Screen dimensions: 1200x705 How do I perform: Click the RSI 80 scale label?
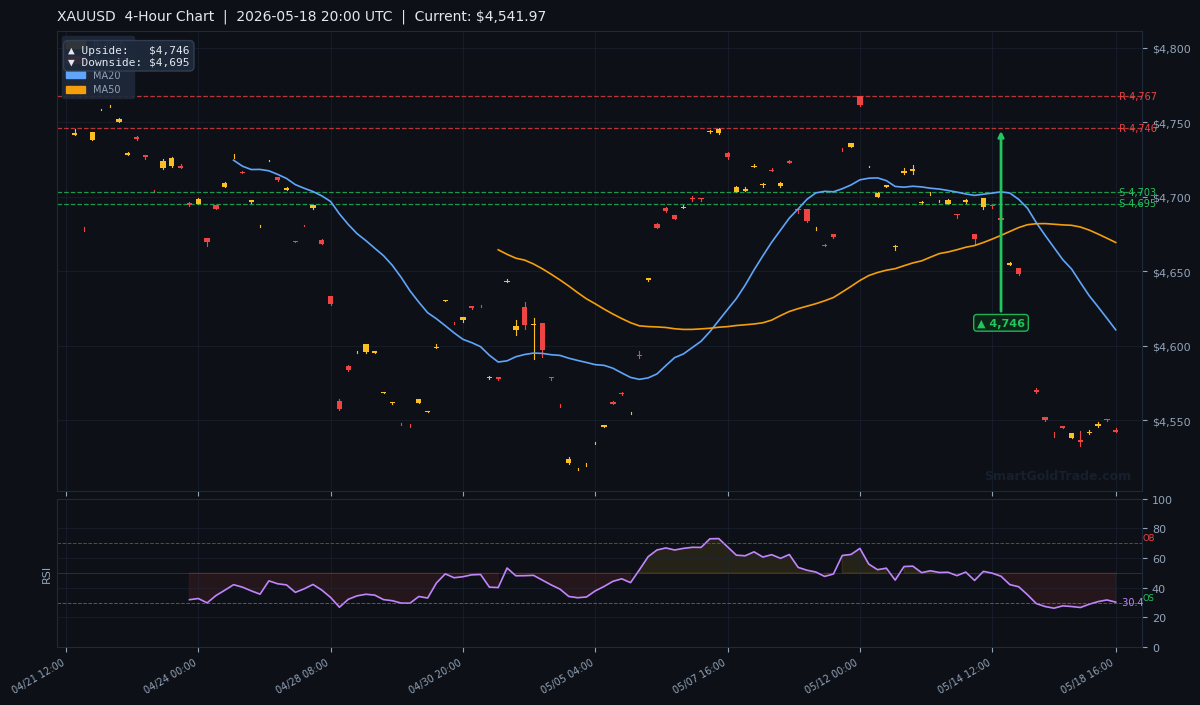(1159, 529)
